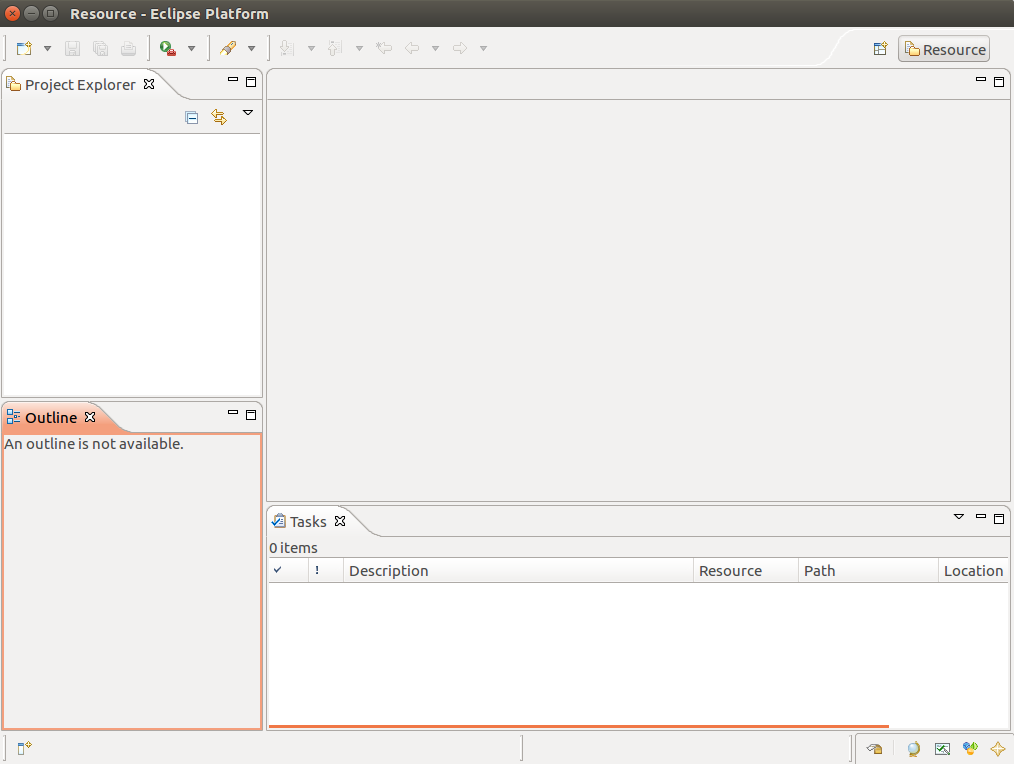Close the Tasks view

pyautogui.click(x=340, y=521)
